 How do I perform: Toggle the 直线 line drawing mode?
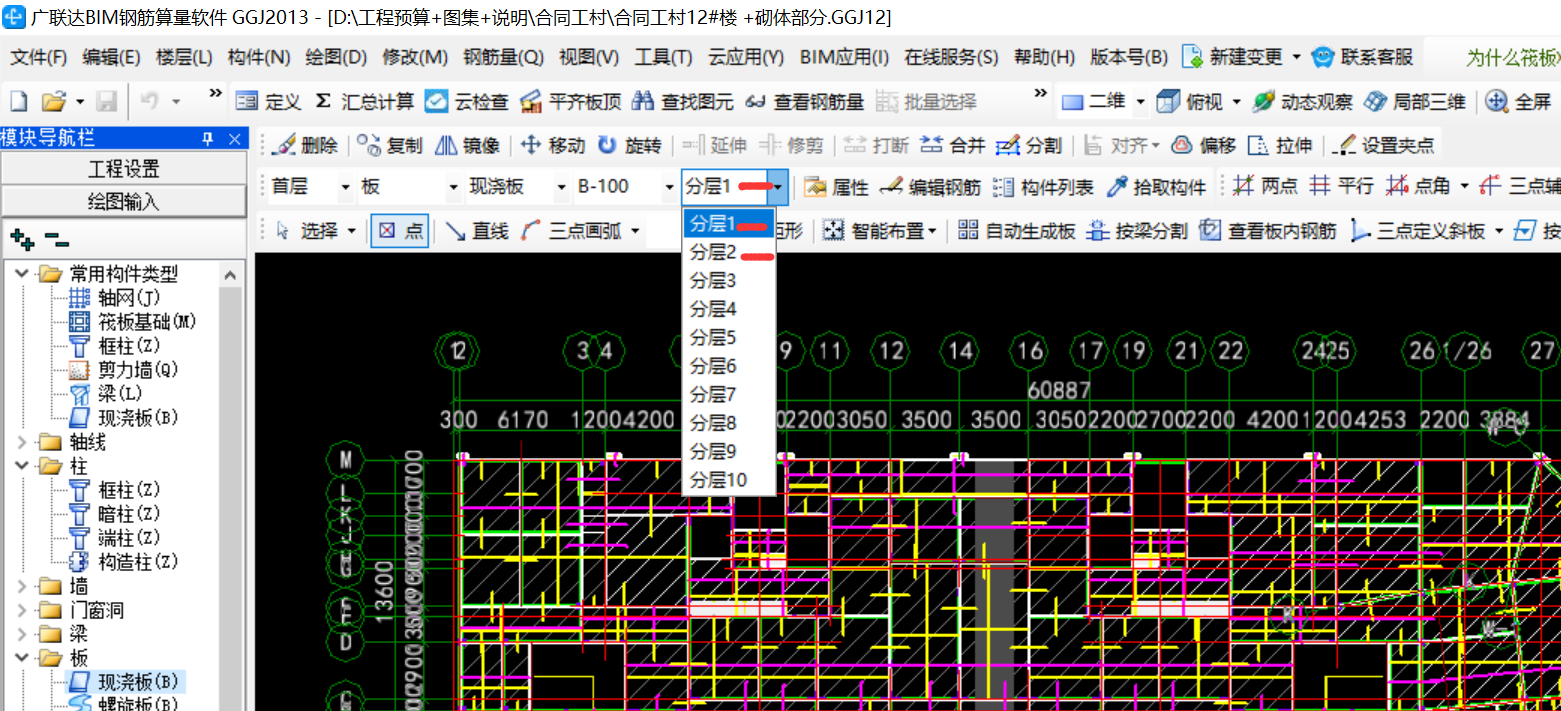tap(477, 231)
